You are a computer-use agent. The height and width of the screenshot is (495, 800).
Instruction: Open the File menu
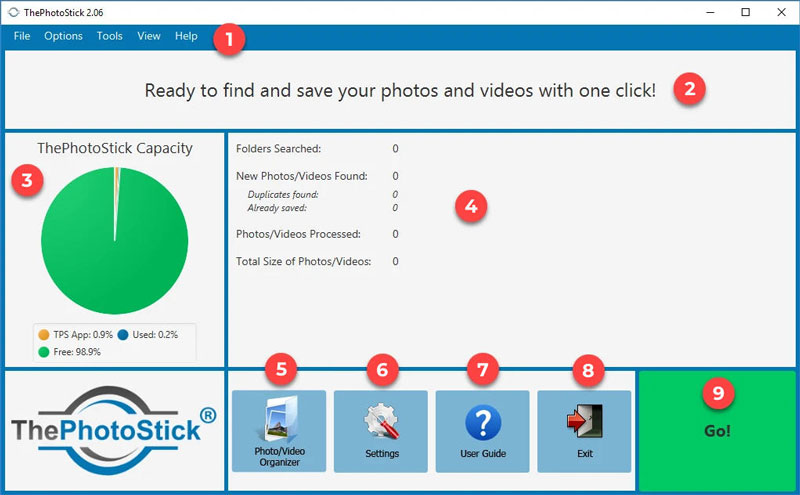coord(21,36)
